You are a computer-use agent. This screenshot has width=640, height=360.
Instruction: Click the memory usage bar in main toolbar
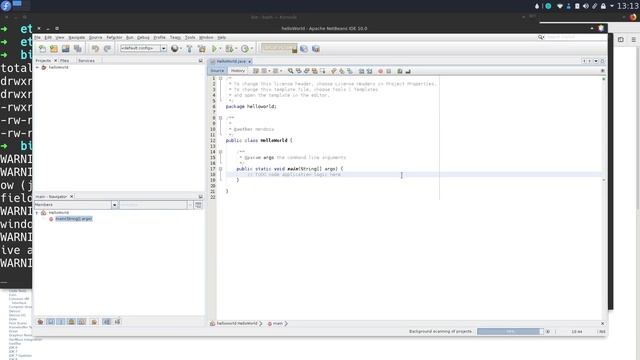[279, 49]
